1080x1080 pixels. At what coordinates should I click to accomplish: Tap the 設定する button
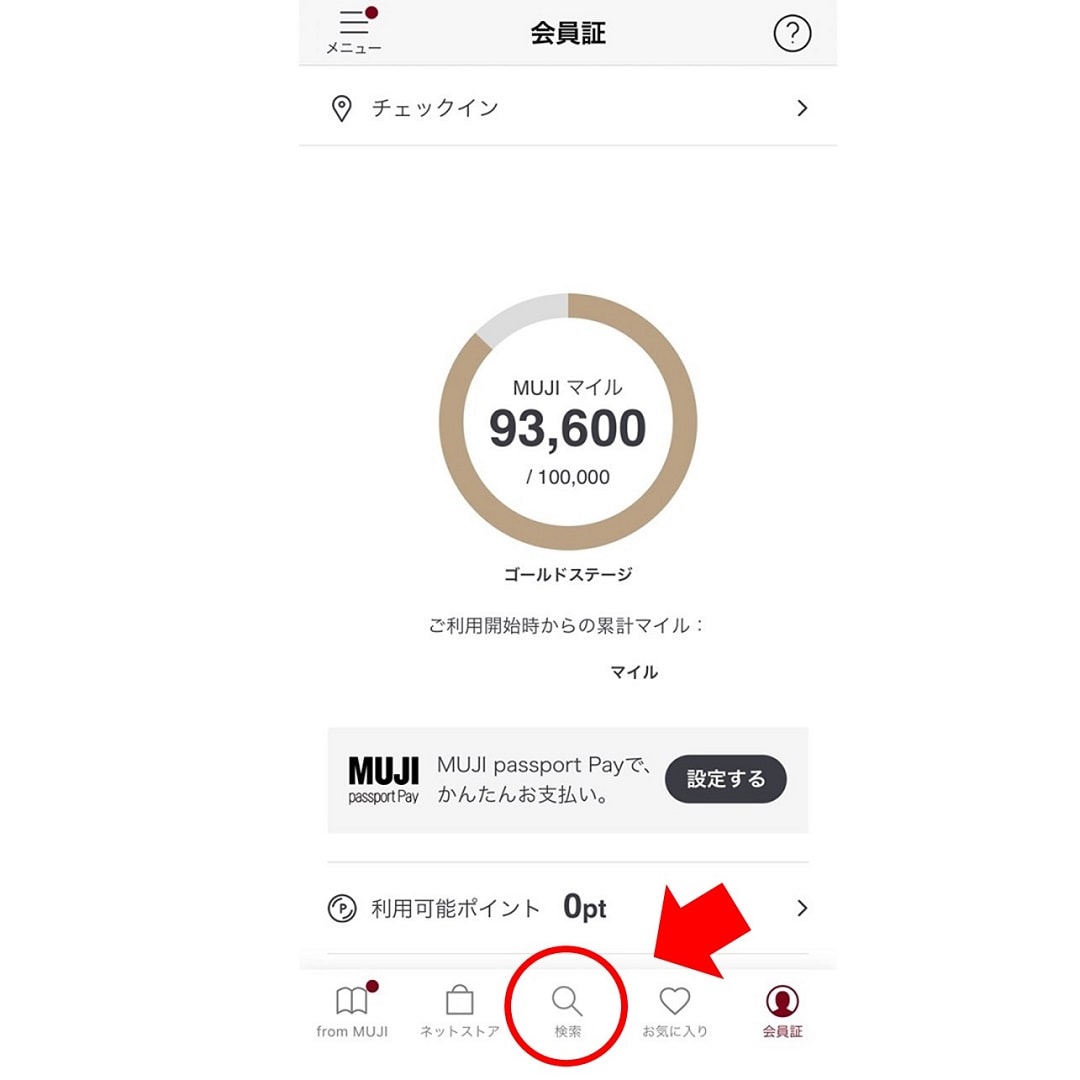(726, 779)
